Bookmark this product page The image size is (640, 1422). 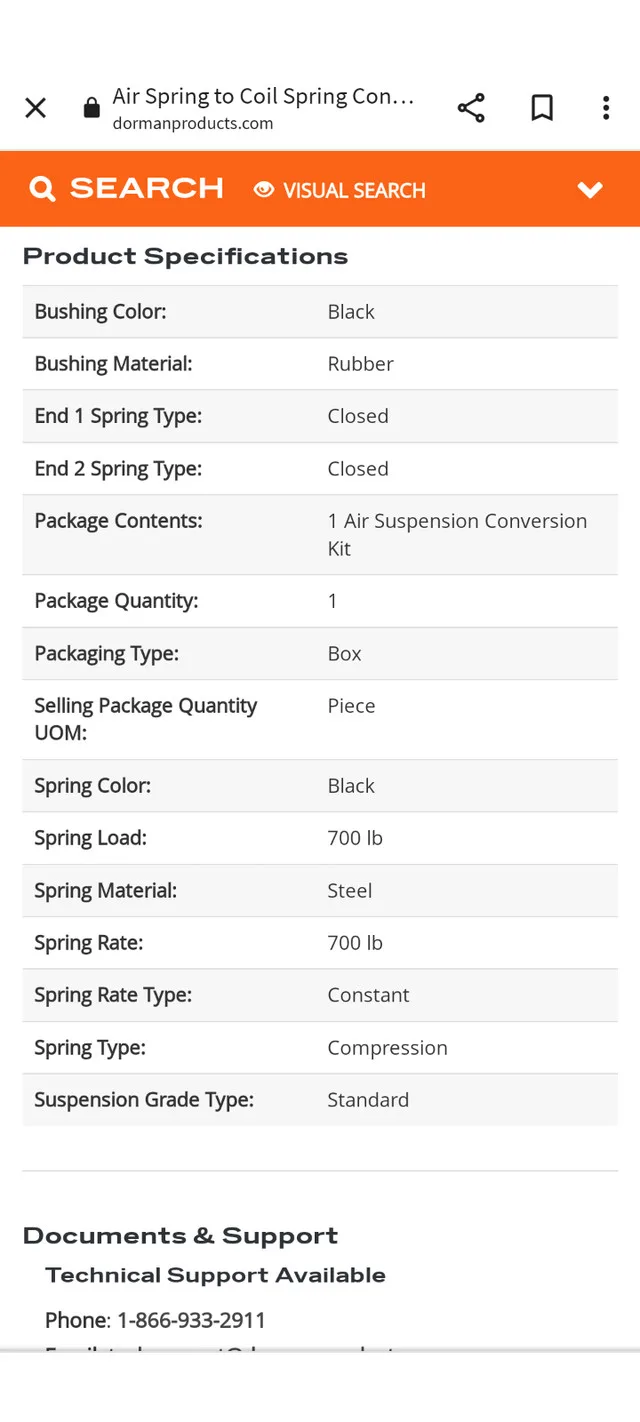542,107
